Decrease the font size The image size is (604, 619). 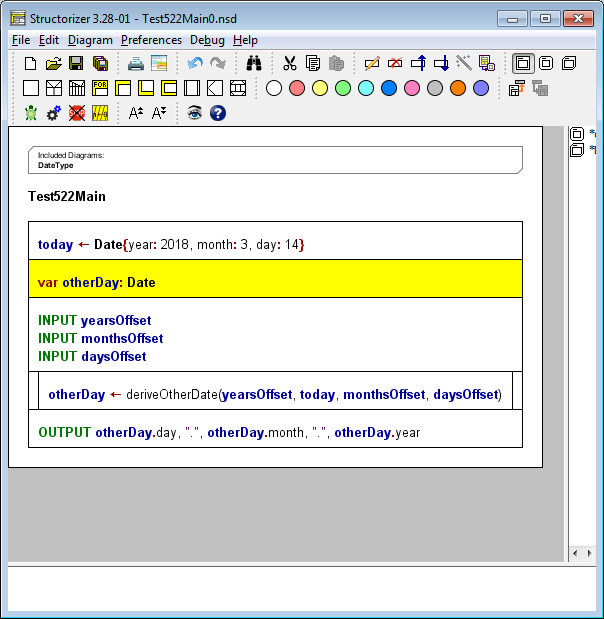coord(159,113)
